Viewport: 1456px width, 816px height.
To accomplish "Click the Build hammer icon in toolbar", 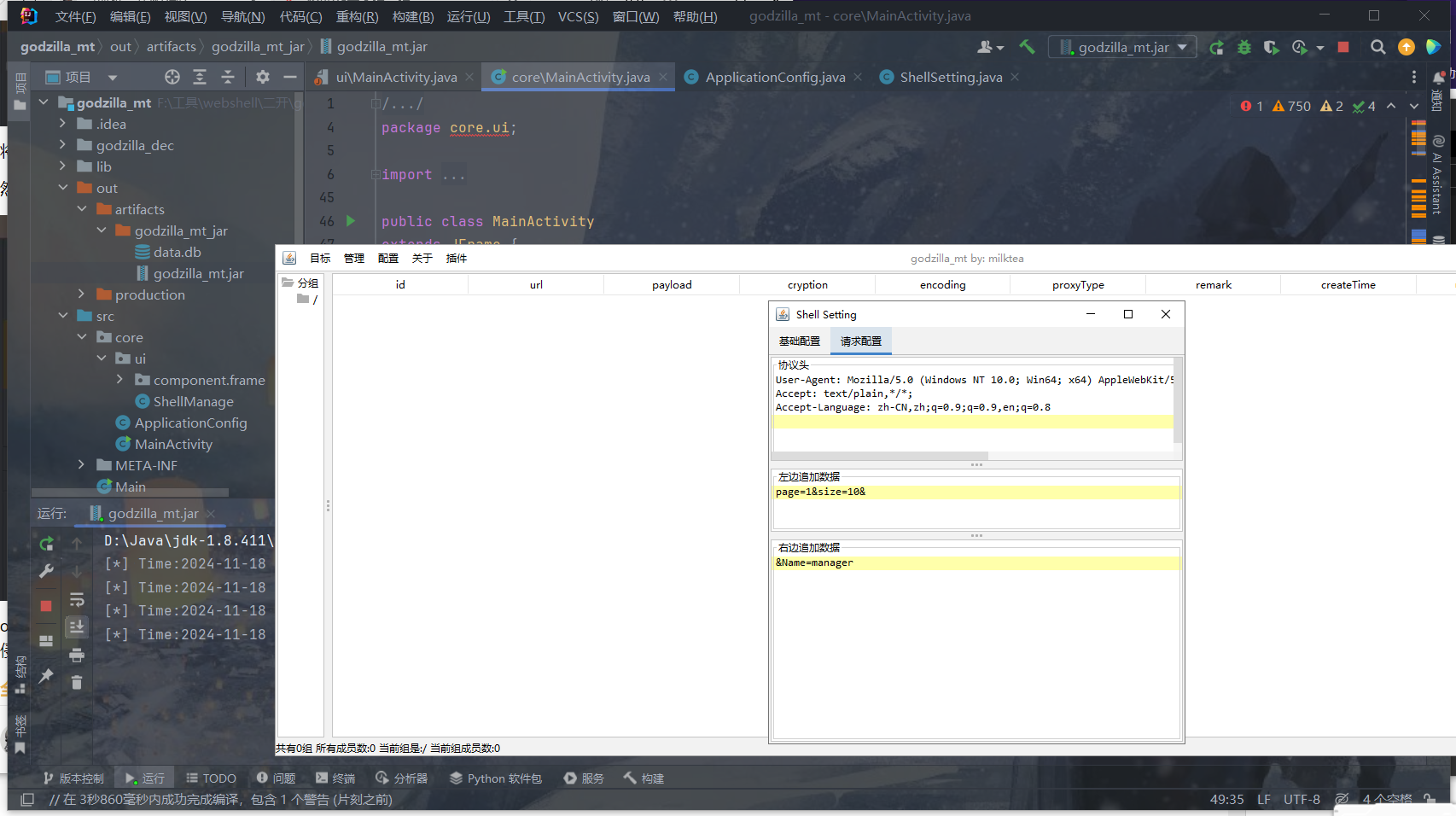I will coord(1028,47).
